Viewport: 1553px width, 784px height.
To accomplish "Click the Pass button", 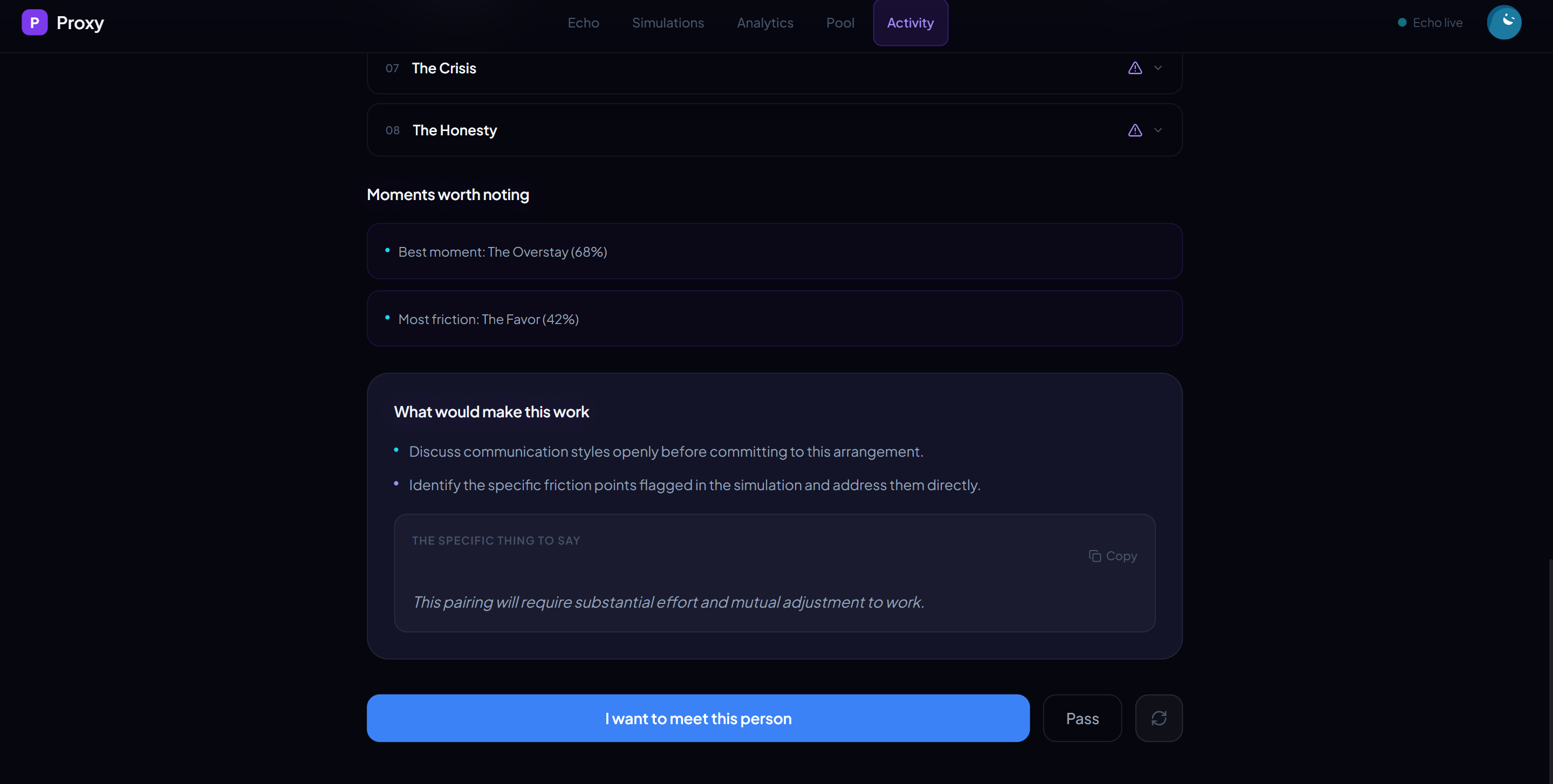I will tap(1082, 718).
